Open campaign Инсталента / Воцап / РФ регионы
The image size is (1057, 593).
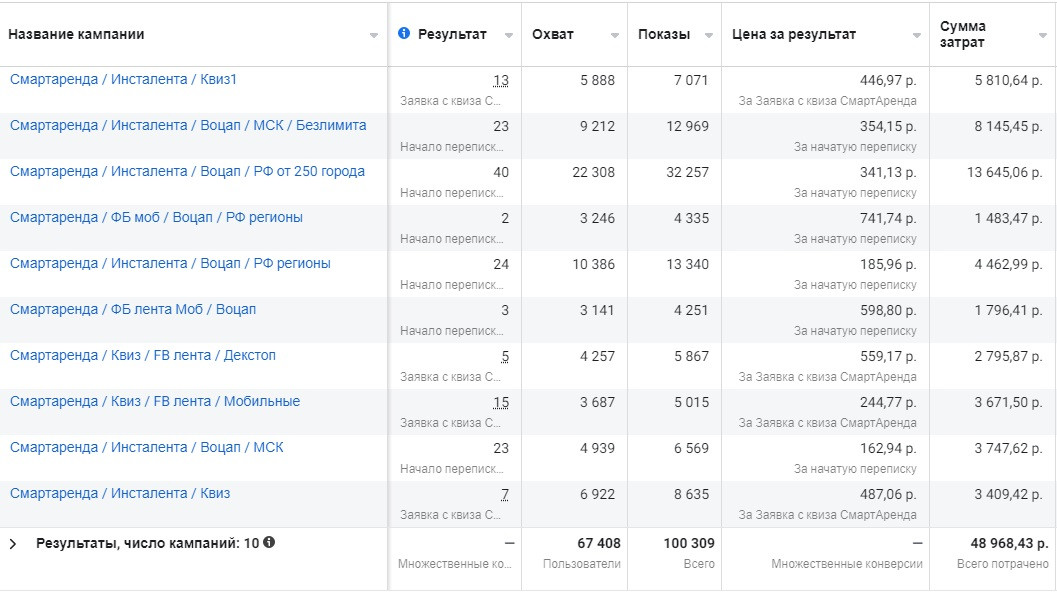pyautogui.click(x=171, y=263)
